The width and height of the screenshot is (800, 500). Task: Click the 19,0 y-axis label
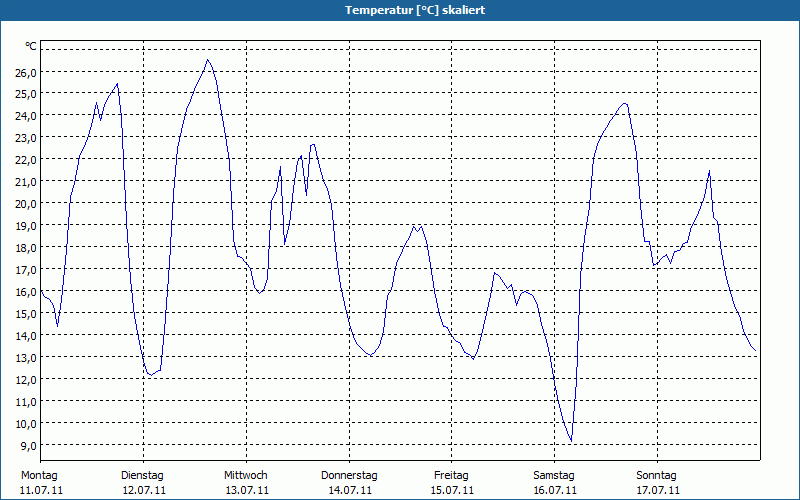[26, 226]
